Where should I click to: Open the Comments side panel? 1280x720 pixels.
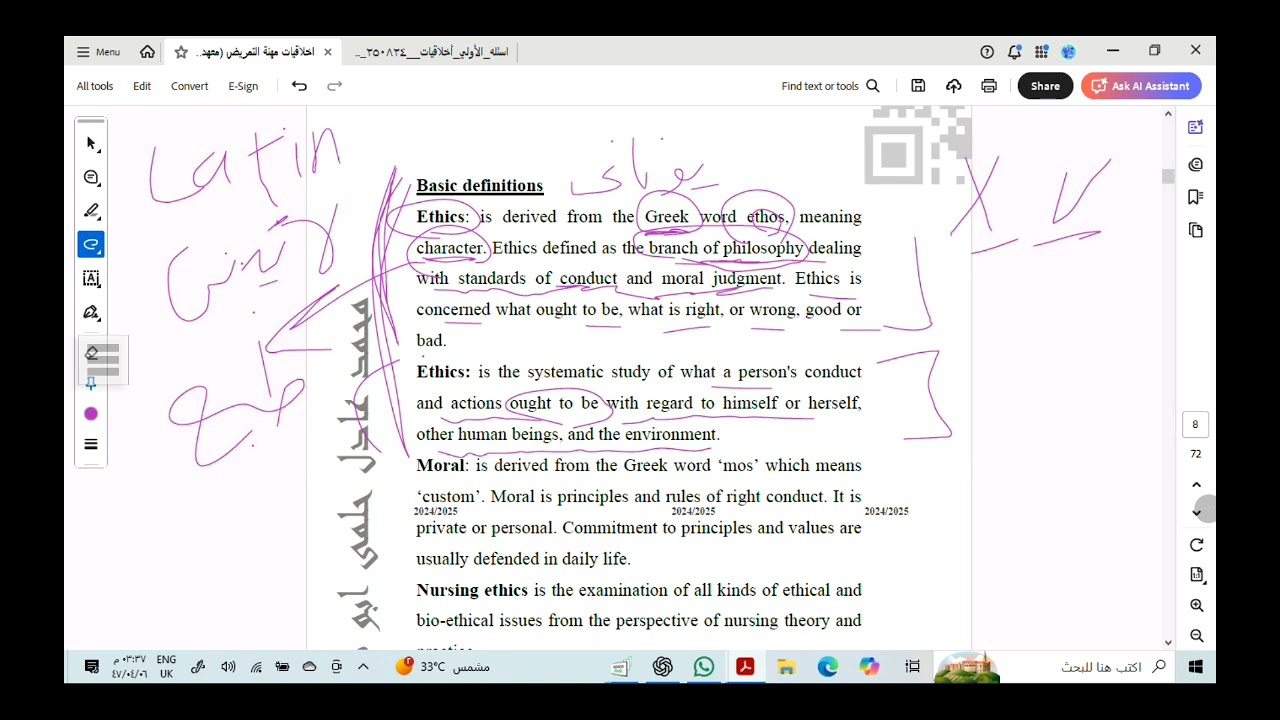click(1195, 164)
